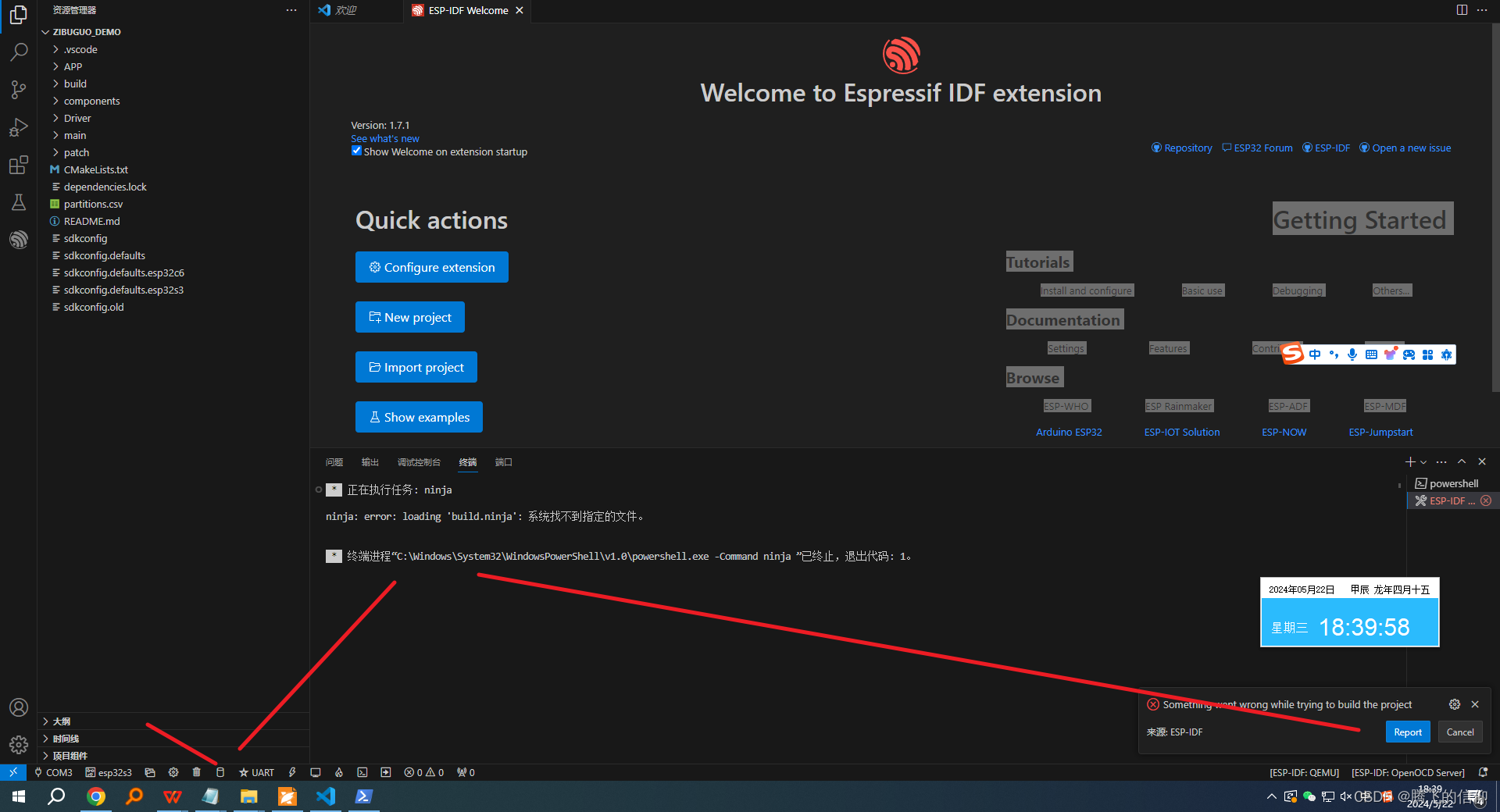
Task: Switch to ESP-IDF Welcome tab
Action: point(468,10)
